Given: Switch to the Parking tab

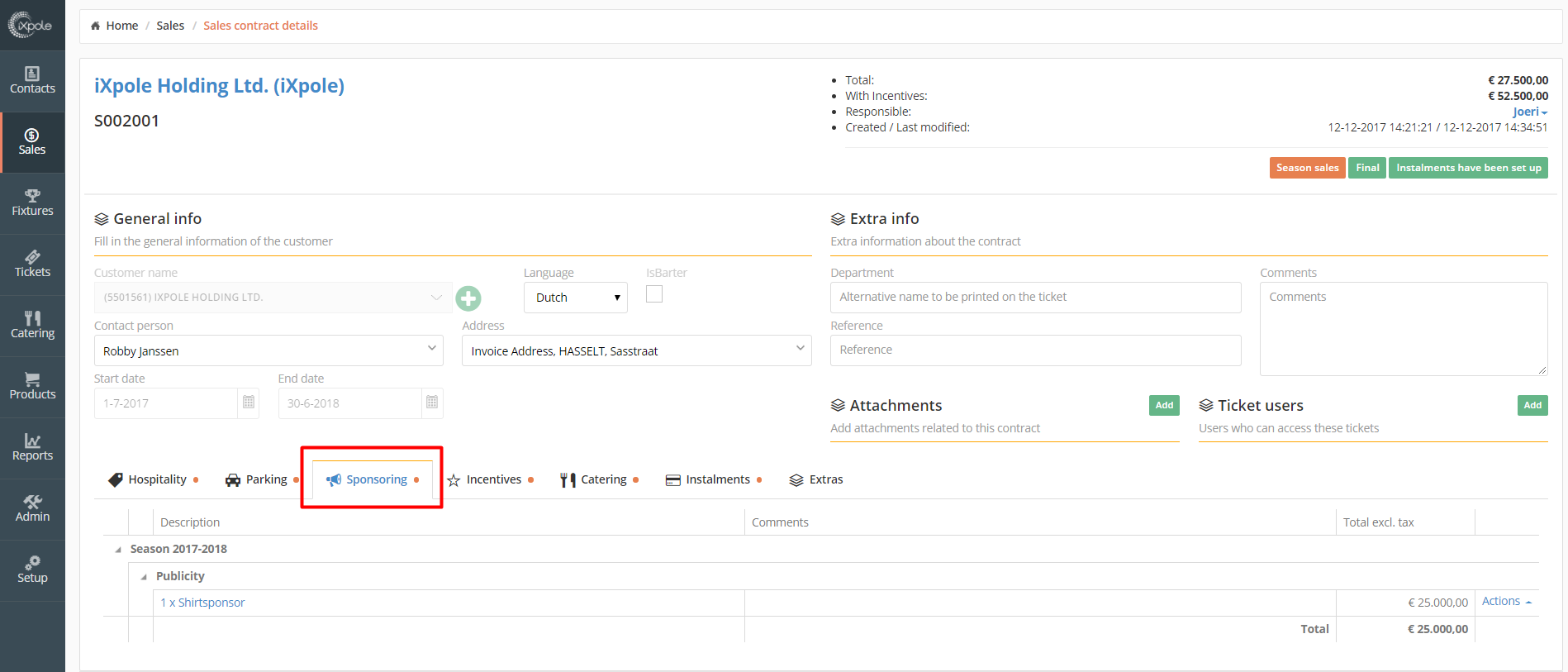Looking at the screenshot, I should pyautogui.click(x=262, y=479).
